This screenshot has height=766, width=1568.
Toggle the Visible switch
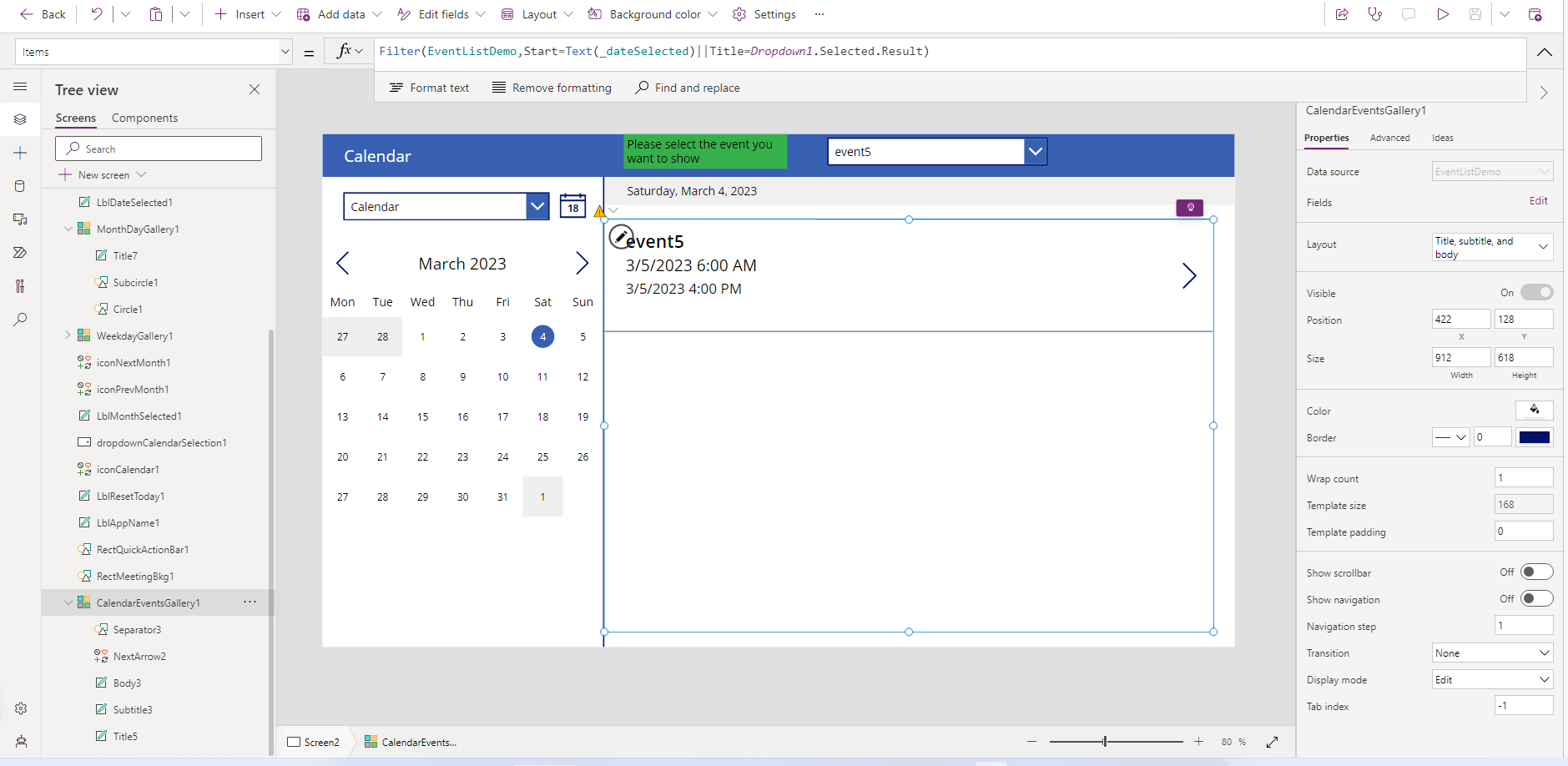pos(1536,292)
